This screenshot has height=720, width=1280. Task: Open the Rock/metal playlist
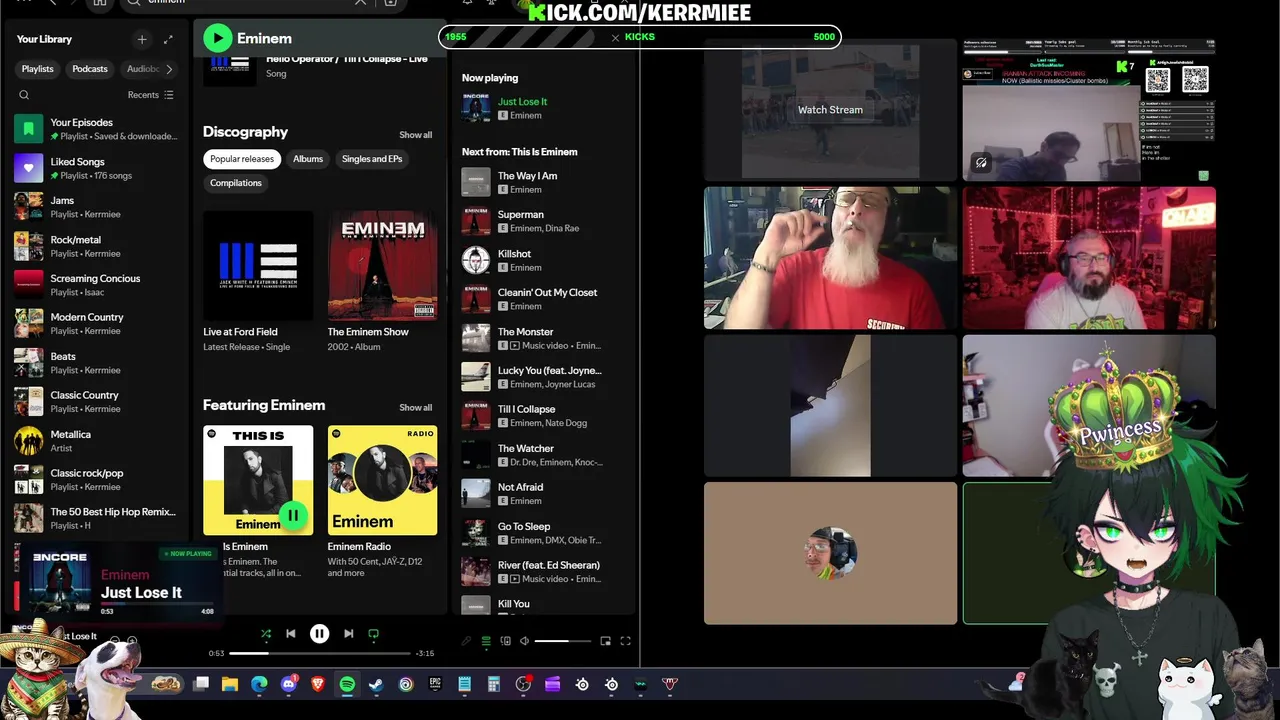click(96, 246)
